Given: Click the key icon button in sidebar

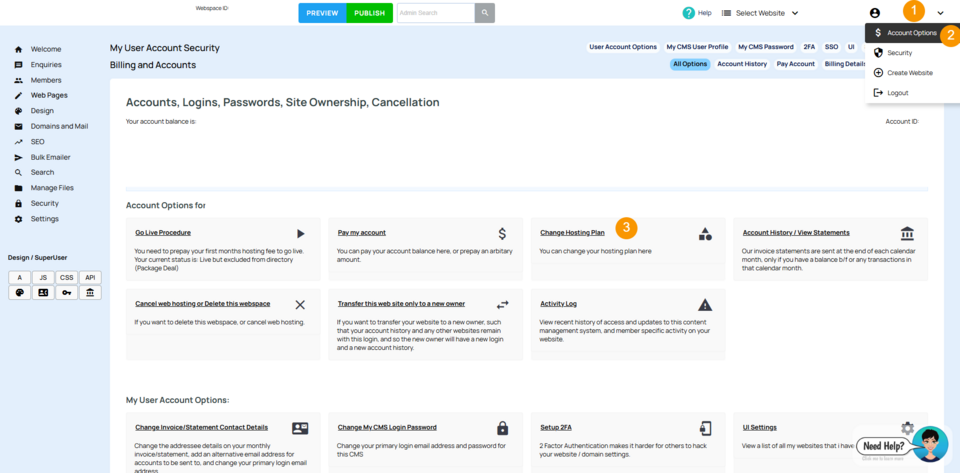Looking at the screenshot, I should click(66, 293).
